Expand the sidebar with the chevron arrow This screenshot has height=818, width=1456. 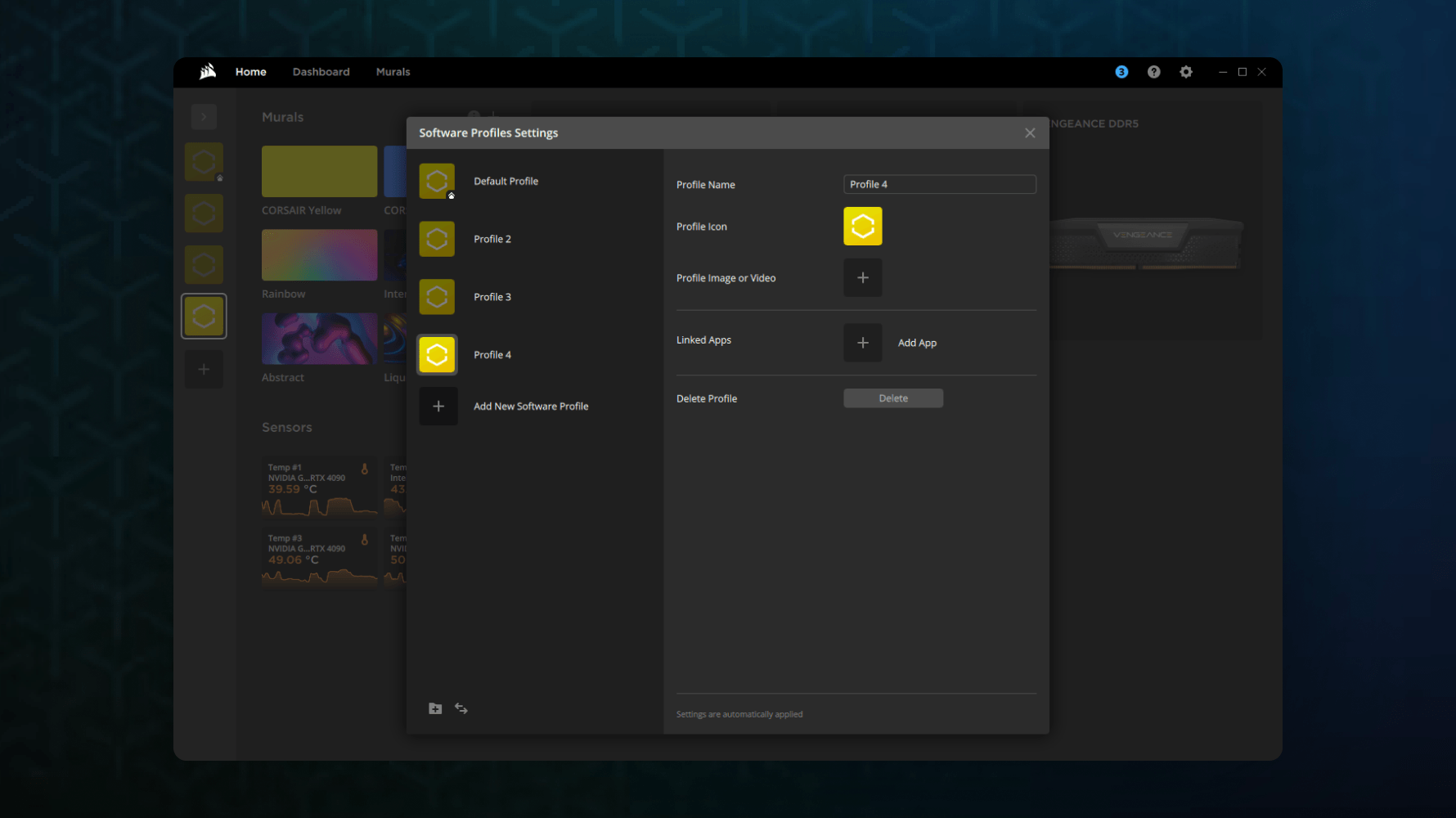204,117
